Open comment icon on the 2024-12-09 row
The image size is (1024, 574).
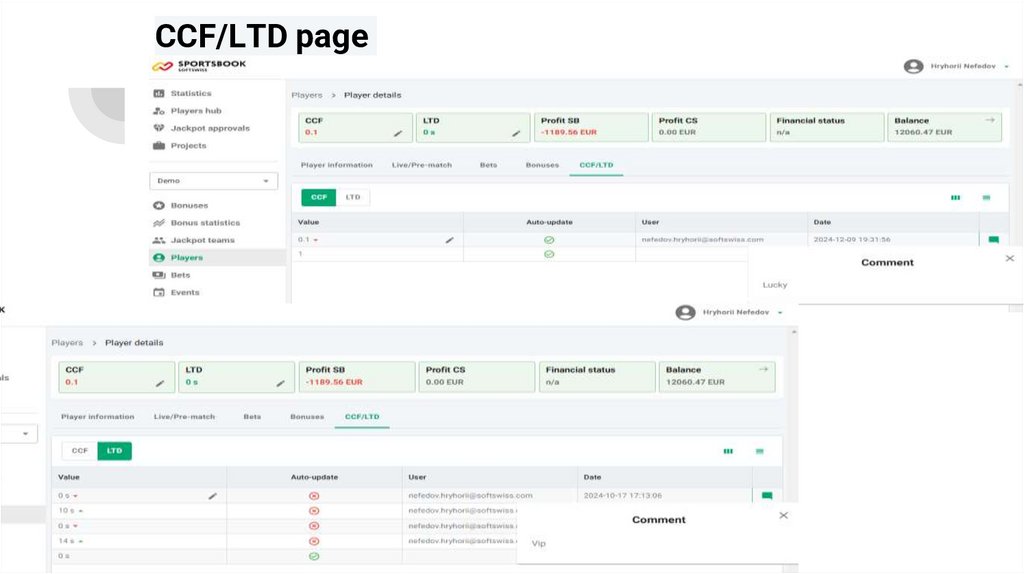[993, 240]
